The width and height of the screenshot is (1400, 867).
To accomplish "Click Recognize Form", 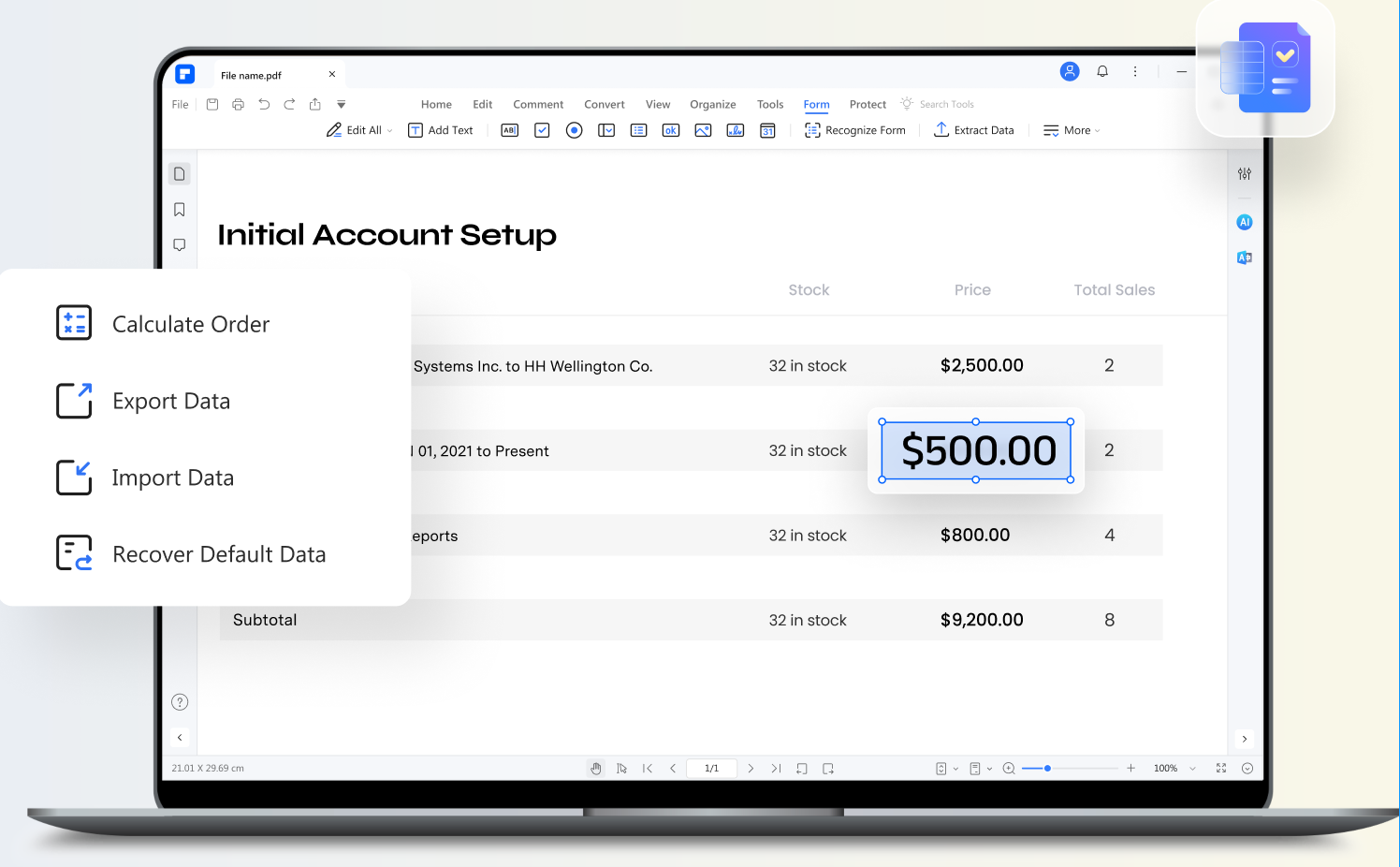I will pos(855,130).
